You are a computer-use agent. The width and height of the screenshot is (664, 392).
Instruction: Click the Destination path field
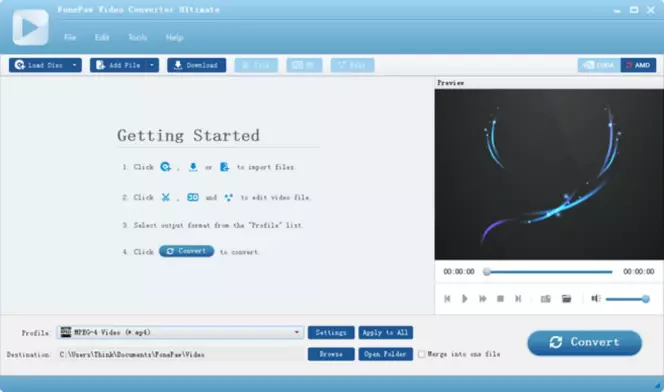pyautogui.click(x=180, y=354)
